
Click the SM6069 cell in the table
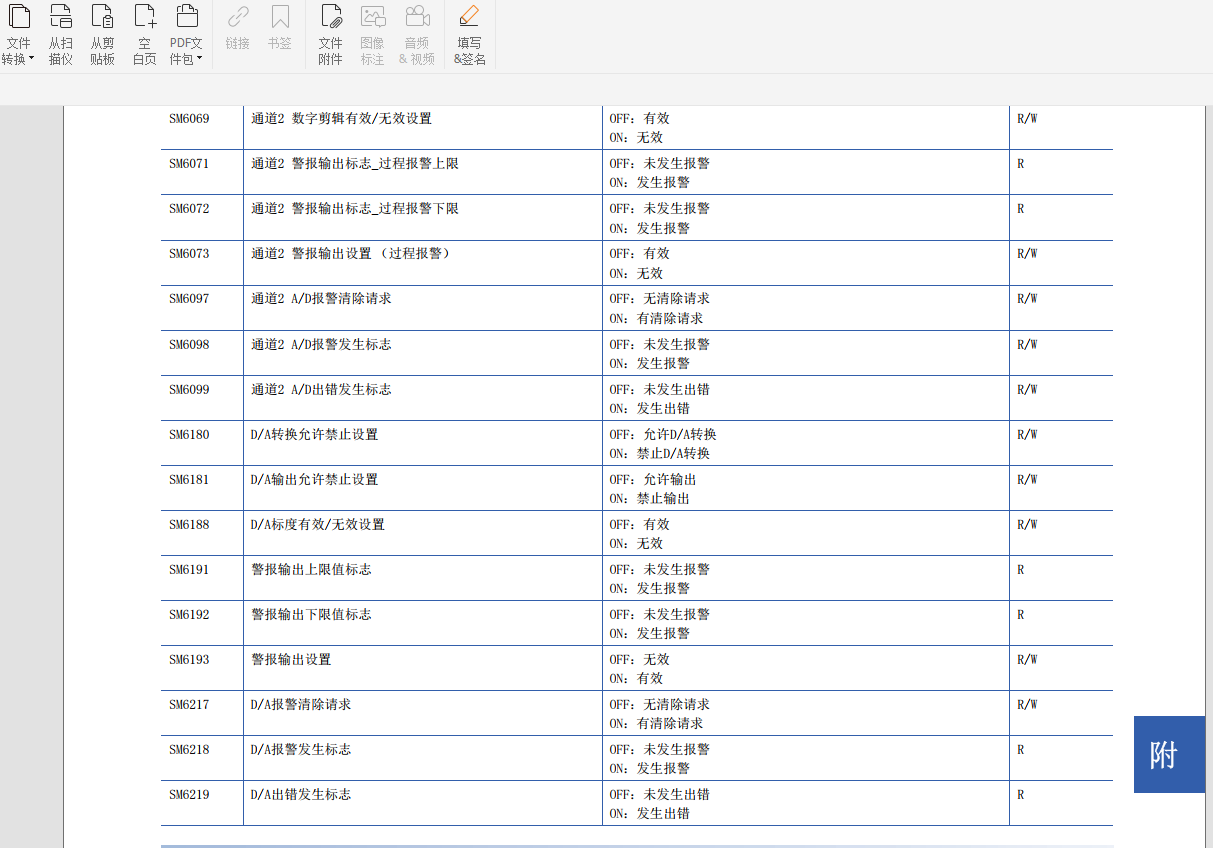tap(189, 119)
